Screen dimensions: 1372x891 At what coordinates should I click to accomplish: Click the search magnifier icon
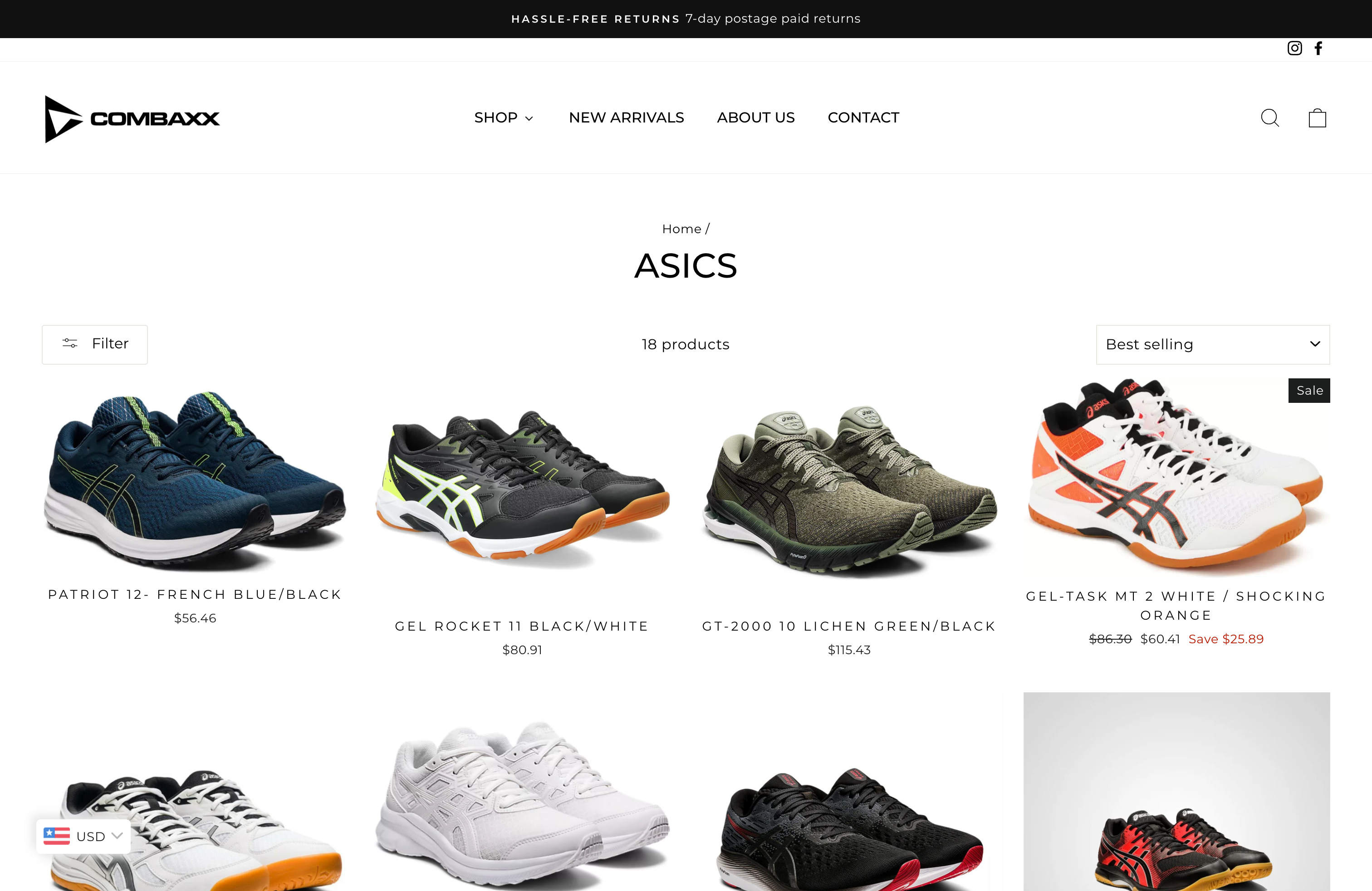[x=1270, y=118]
